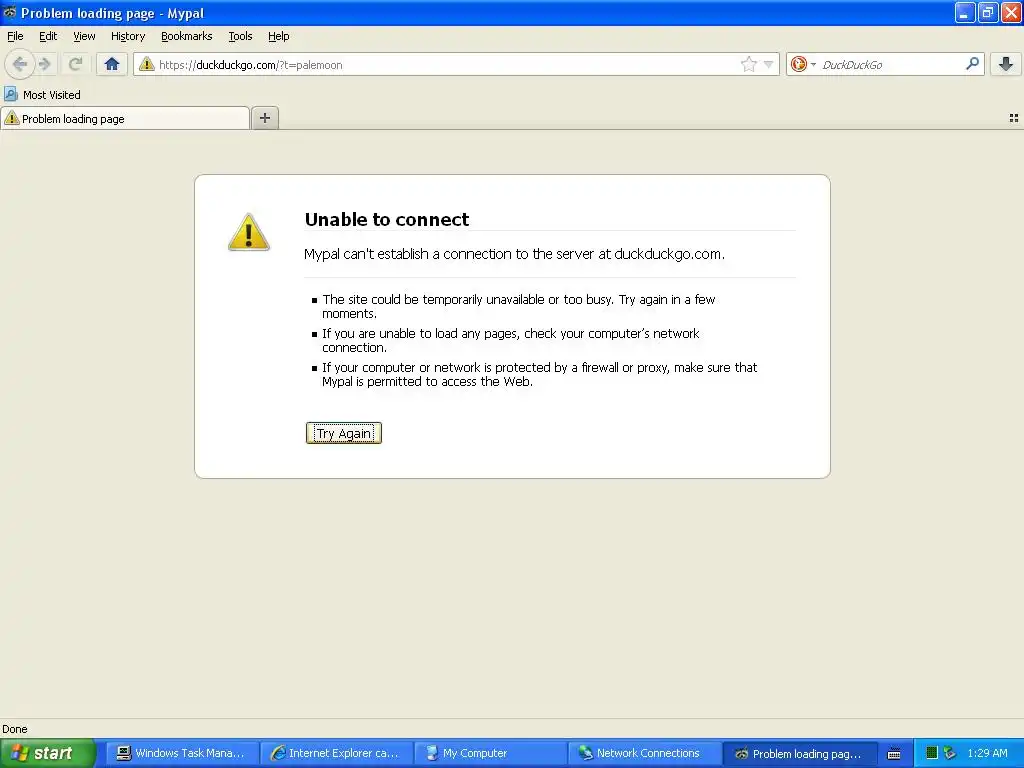Open the Tools menu
The image size is (1024, 768).
pos(240,37)
